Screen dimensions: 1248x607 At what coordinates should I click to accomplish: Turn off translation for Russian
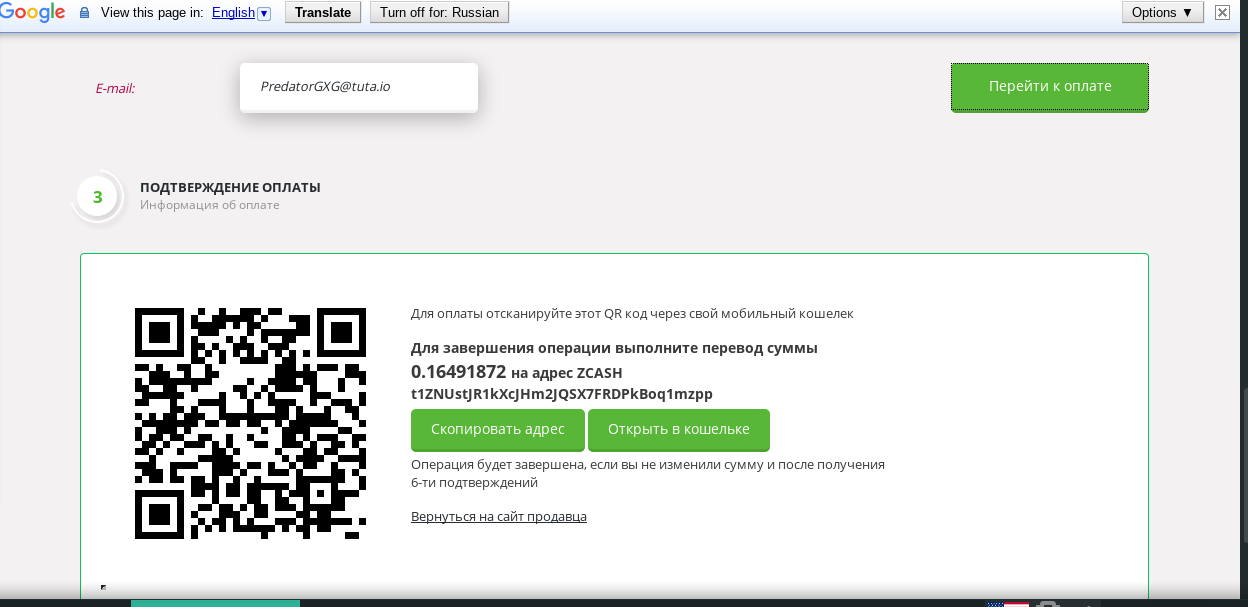pyautogui.click(x=439, y=12)
